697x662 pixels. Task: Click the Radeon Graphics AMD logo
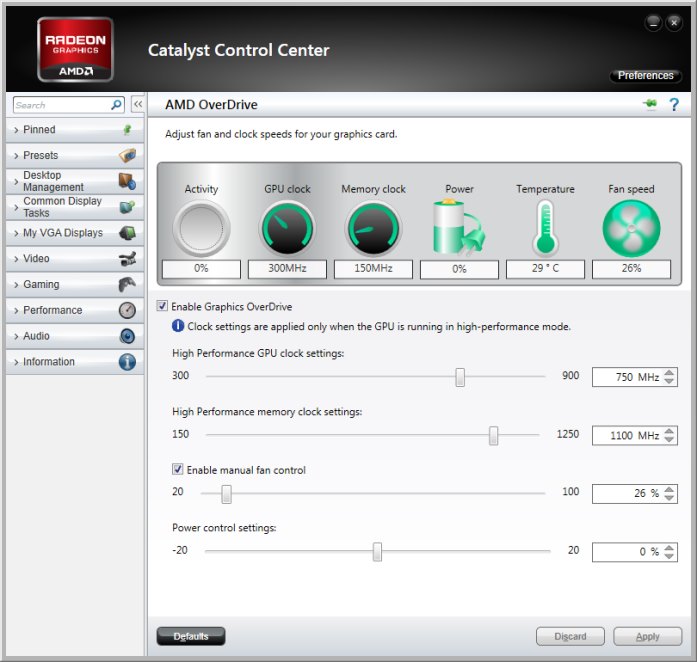75,49
